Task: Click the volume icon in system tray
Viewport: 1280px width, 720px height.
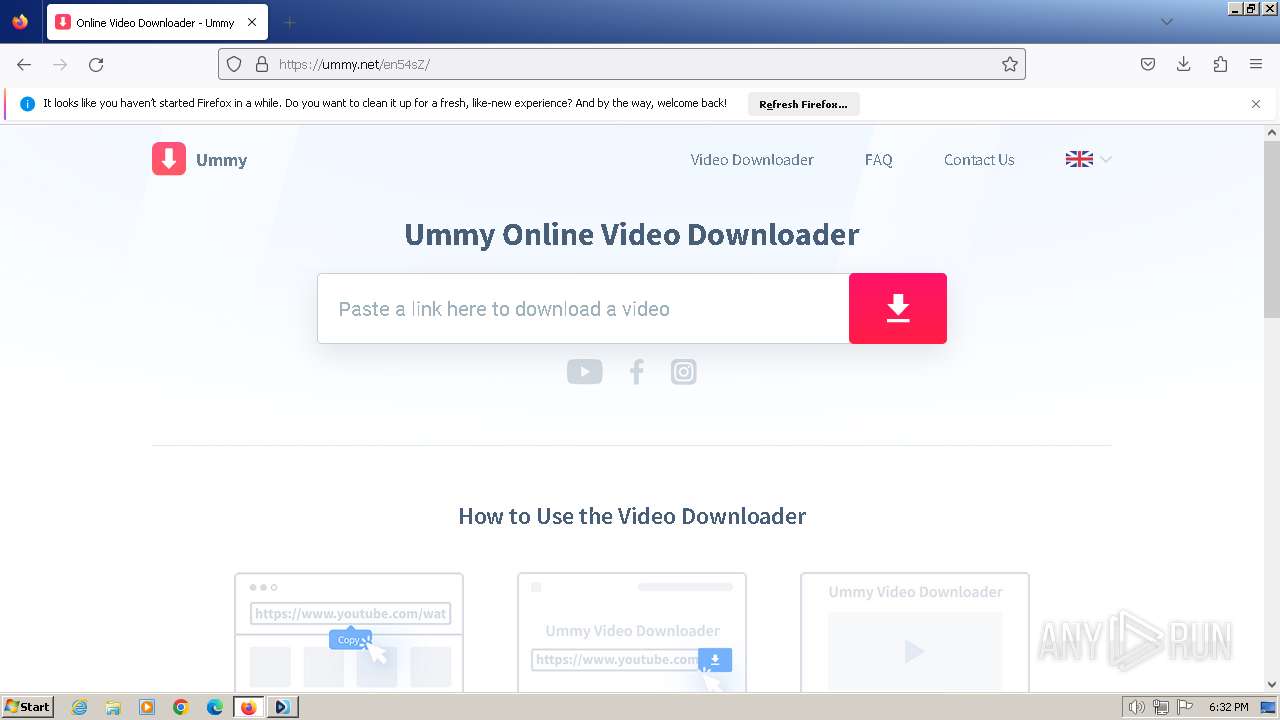Action: (x=1137, y=707)
